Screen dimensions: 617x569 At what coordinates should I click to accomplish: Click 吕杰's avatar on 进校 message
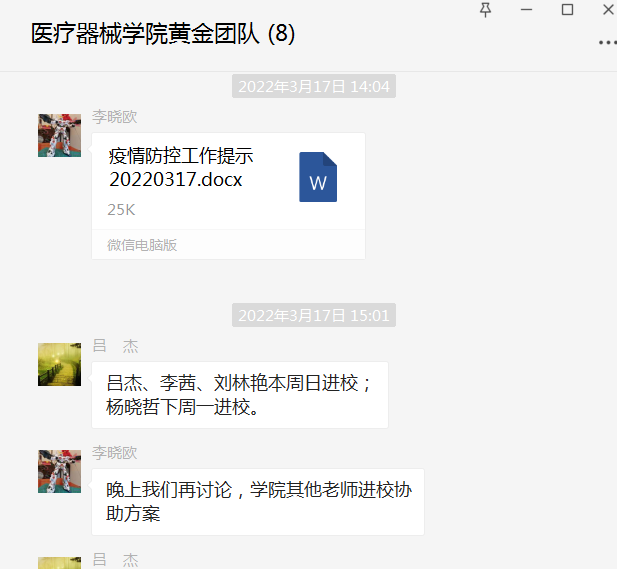[x=59, y=364]
